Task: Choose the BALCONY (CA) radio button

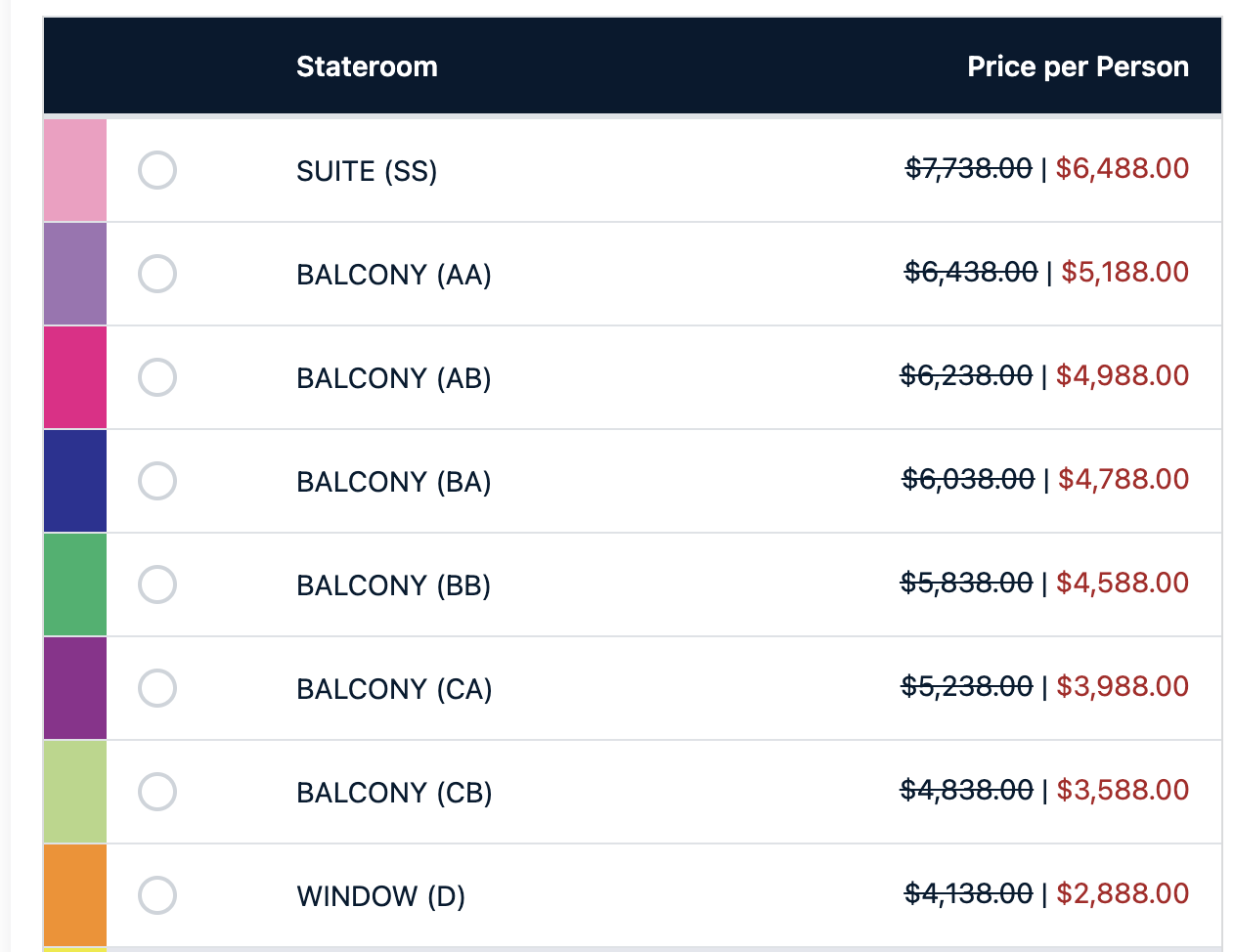Action: (157, 688)
